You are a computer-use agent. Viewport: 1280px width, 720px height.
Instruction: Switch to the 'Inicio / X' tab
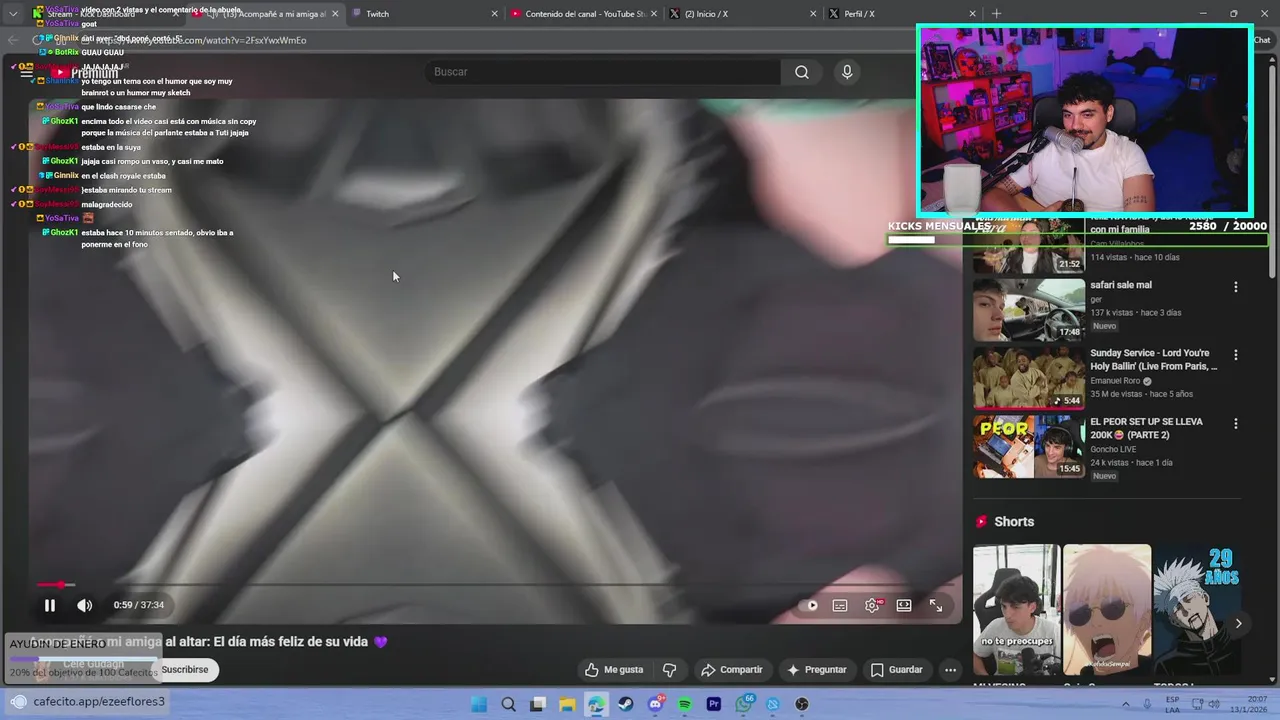click(x=742, y=14)
